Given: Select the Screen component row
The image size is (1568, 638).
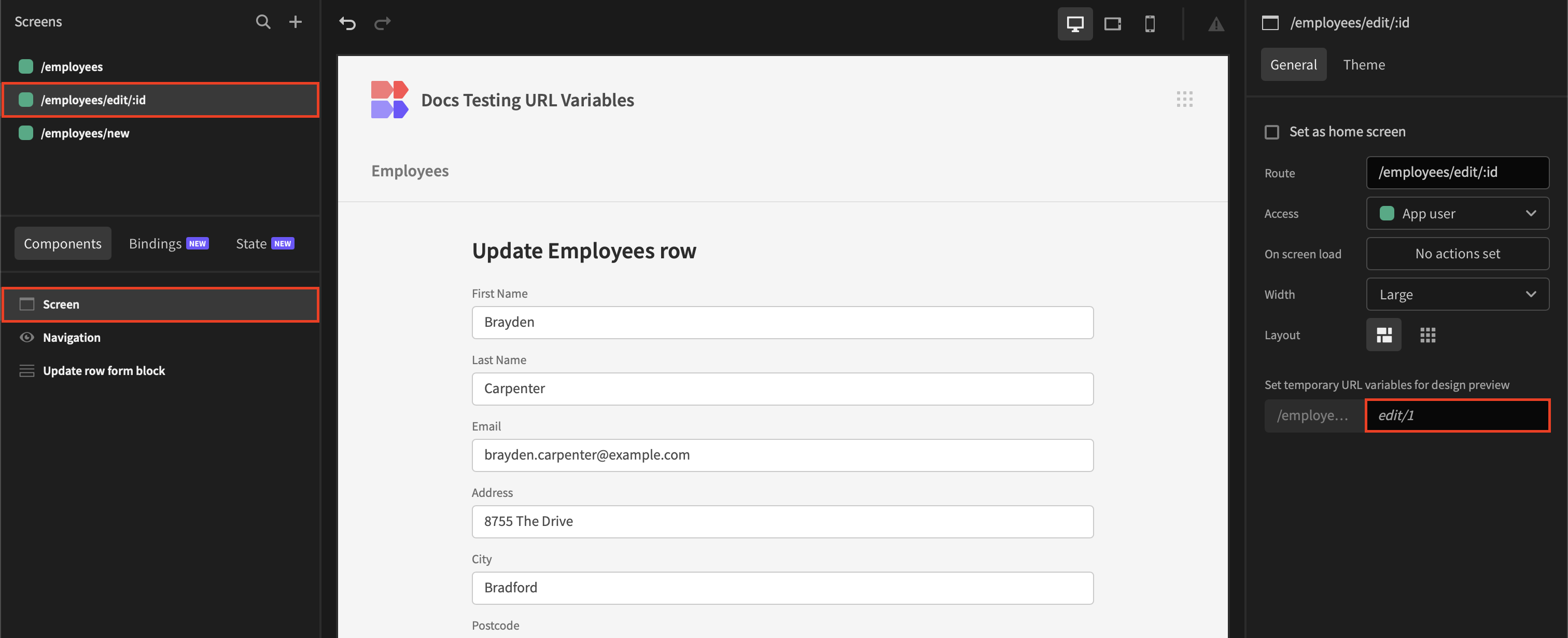Looking at the screenshot, I should click(161, 304).
